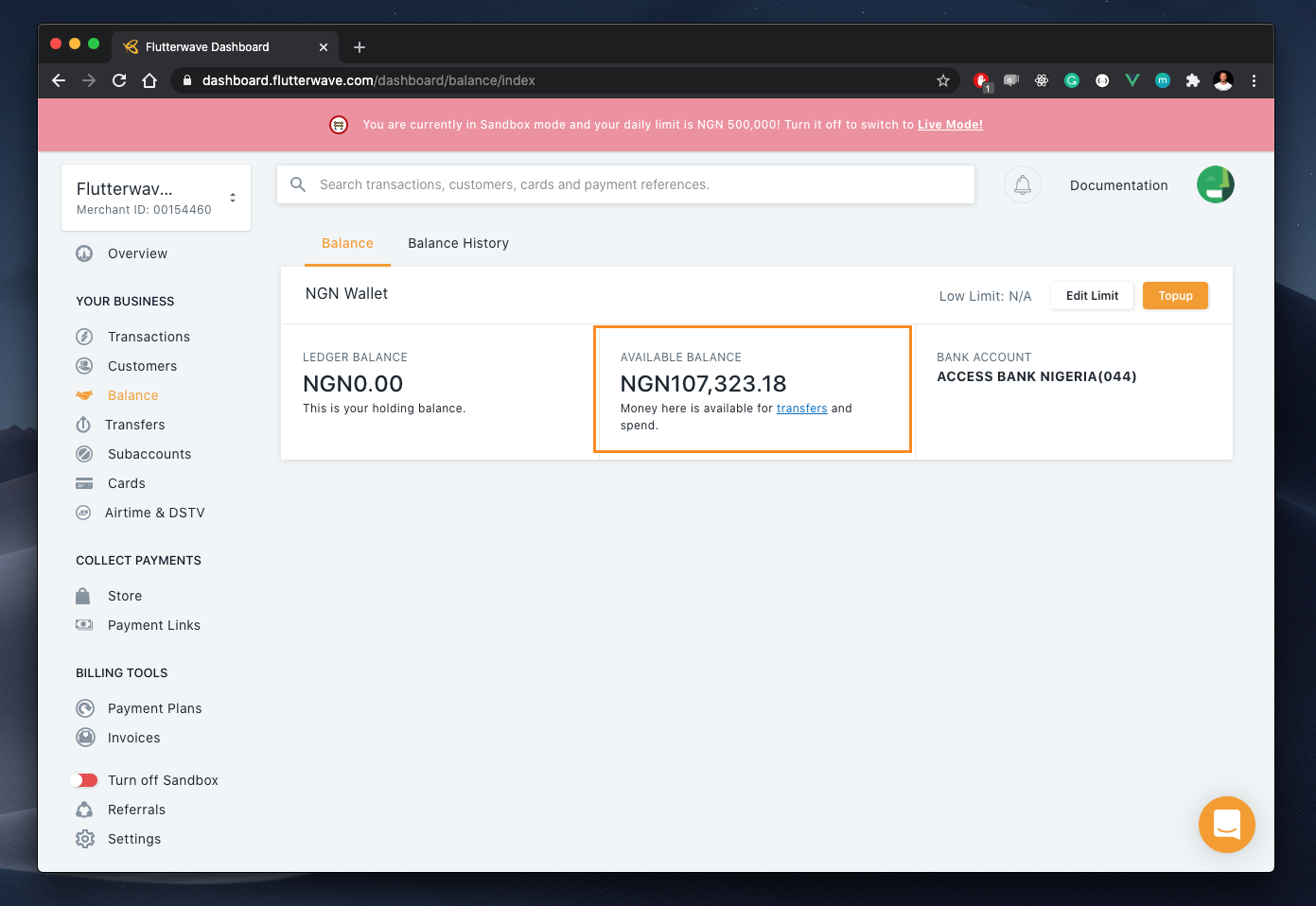Click the Transfers icon in sidebar

pos(83,425)
